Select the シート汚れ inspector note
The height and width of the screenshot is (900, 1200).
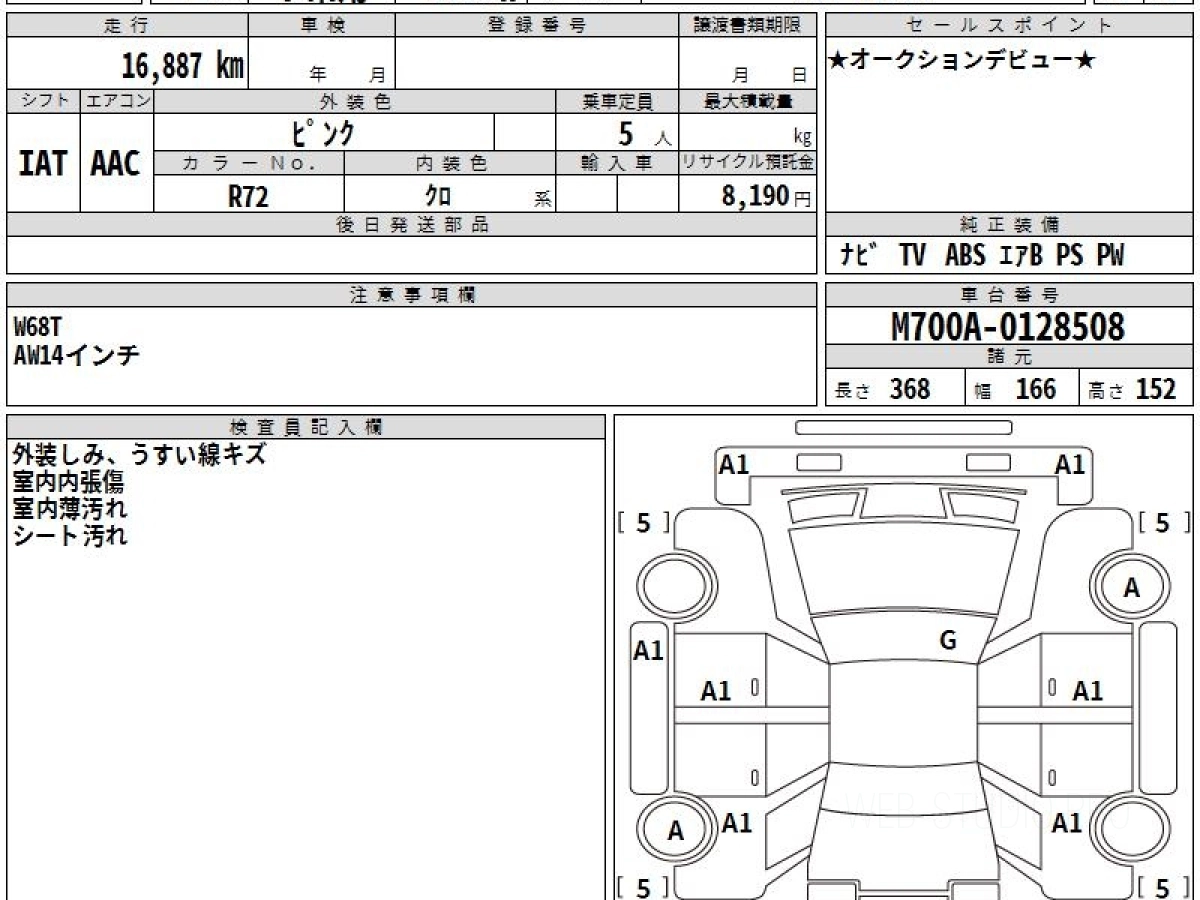[69, 535]
